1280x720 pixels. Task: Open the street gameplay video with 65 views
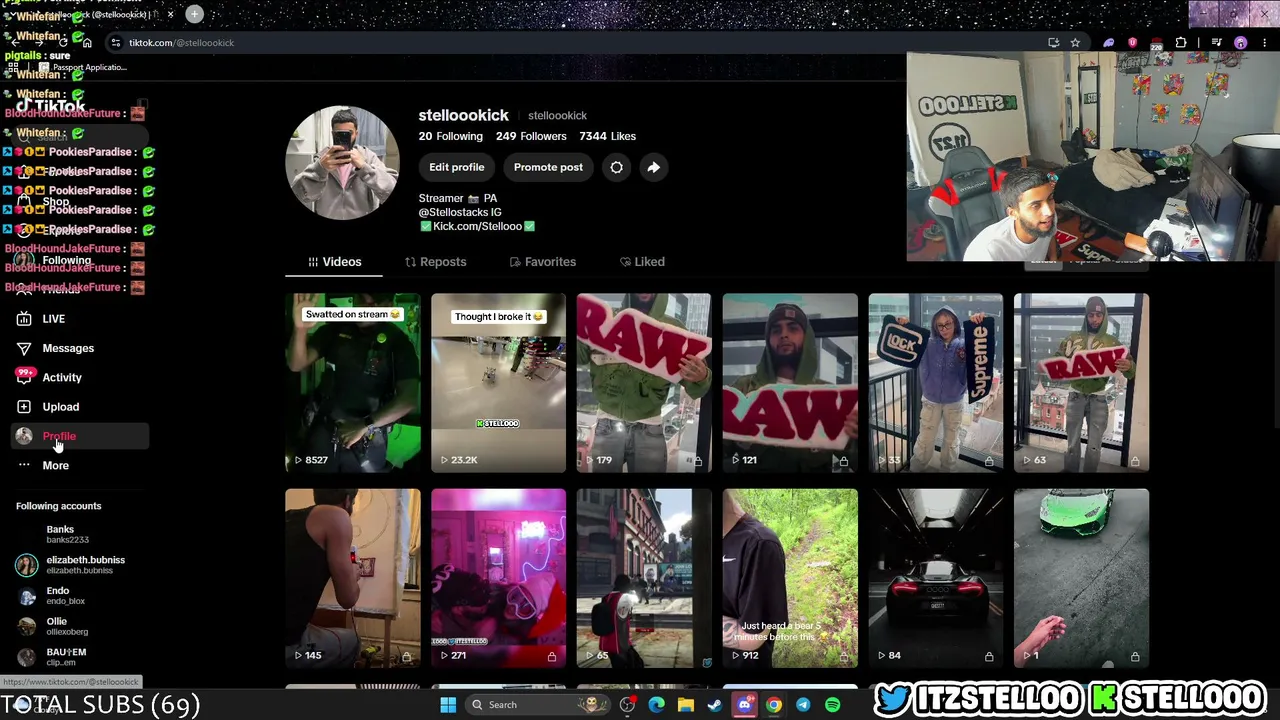coord(644,578)
